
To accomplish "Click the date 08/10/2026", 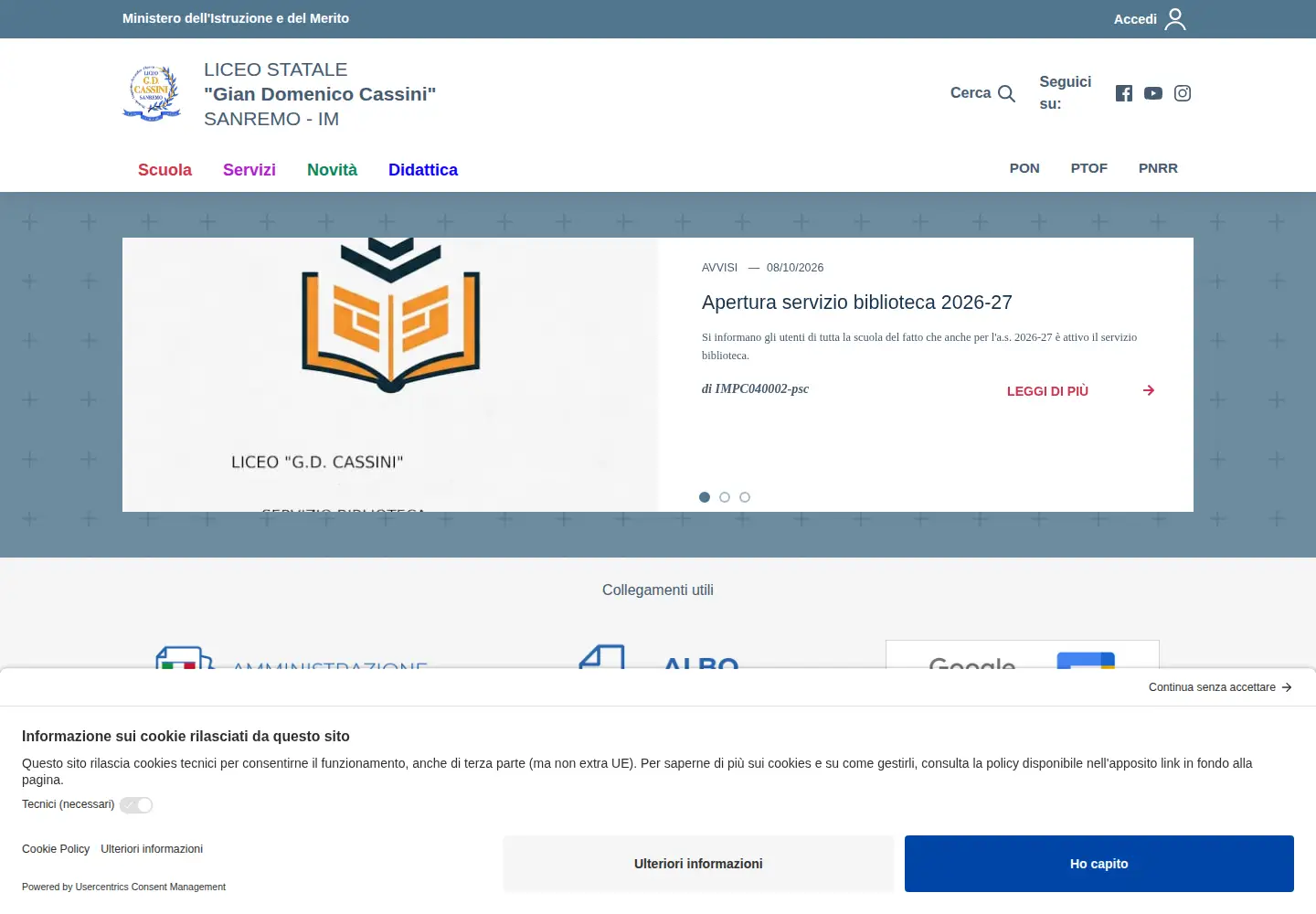I will pos(795,268).
